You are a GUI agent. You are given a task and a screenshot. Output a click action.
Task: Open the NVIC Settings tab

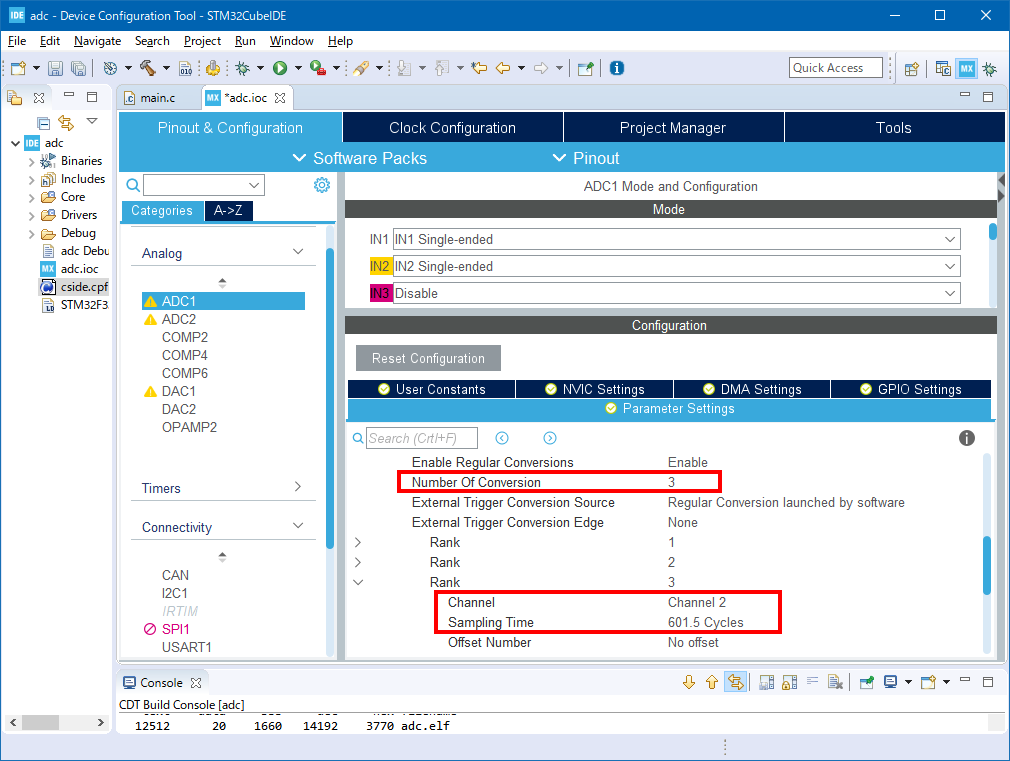tap(594, 389)
